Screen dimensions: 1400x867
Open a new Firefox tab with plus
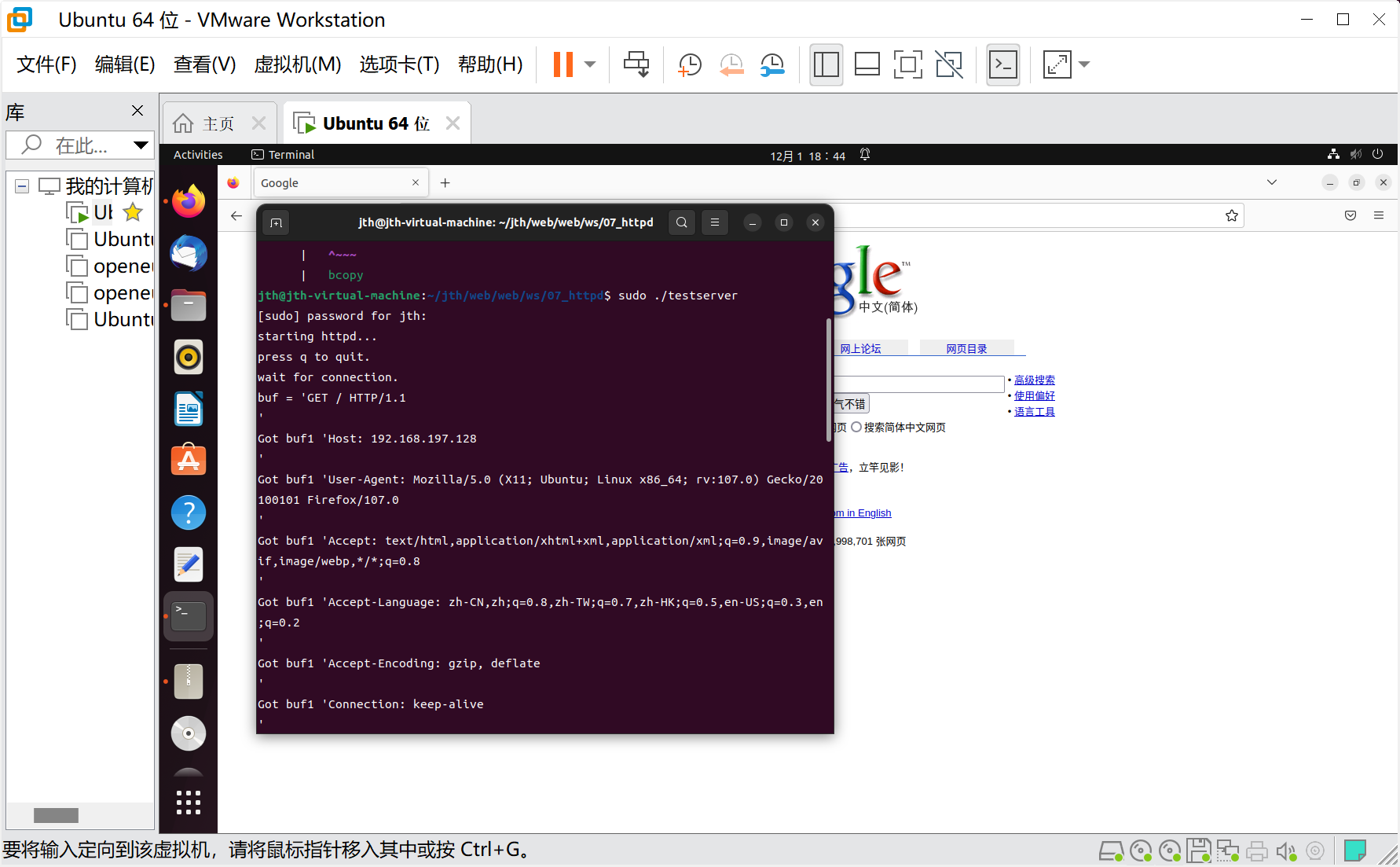445,183
